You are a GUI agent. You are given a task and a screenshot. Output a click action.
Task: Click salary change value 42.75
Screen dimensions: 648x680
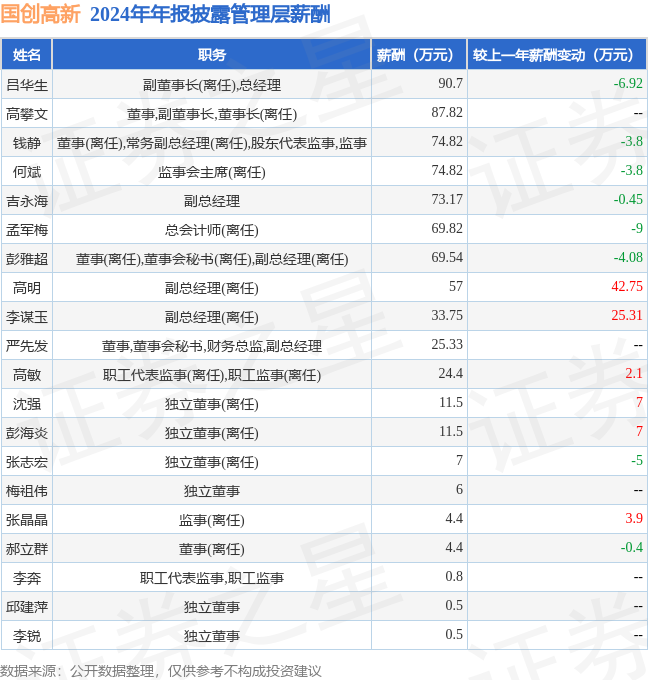click(627, 286)
